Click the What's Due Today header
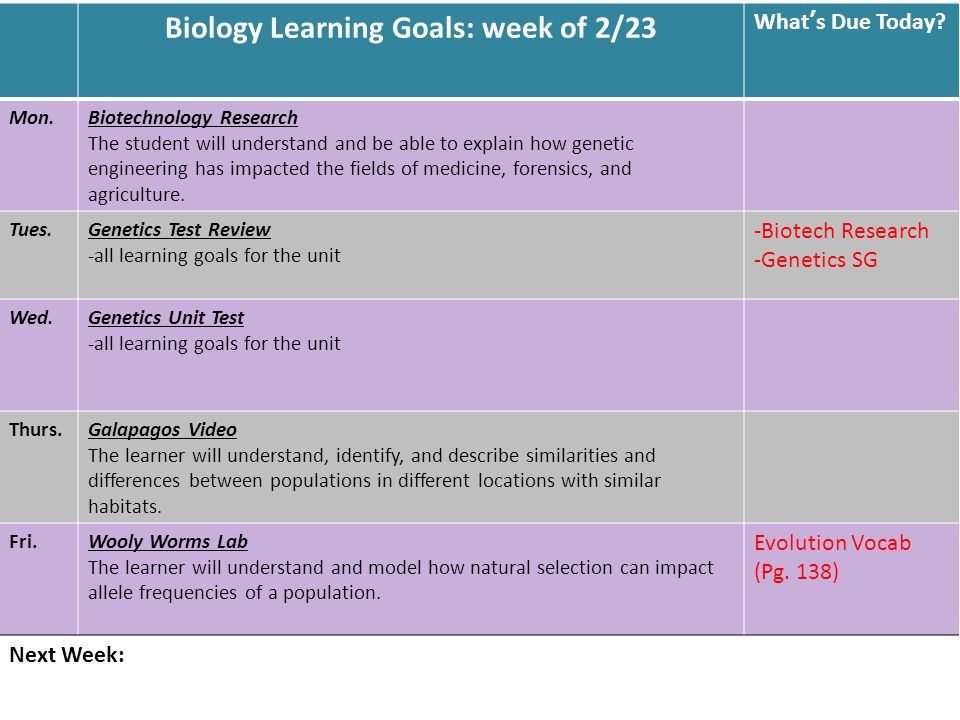 tap(850, 22)
